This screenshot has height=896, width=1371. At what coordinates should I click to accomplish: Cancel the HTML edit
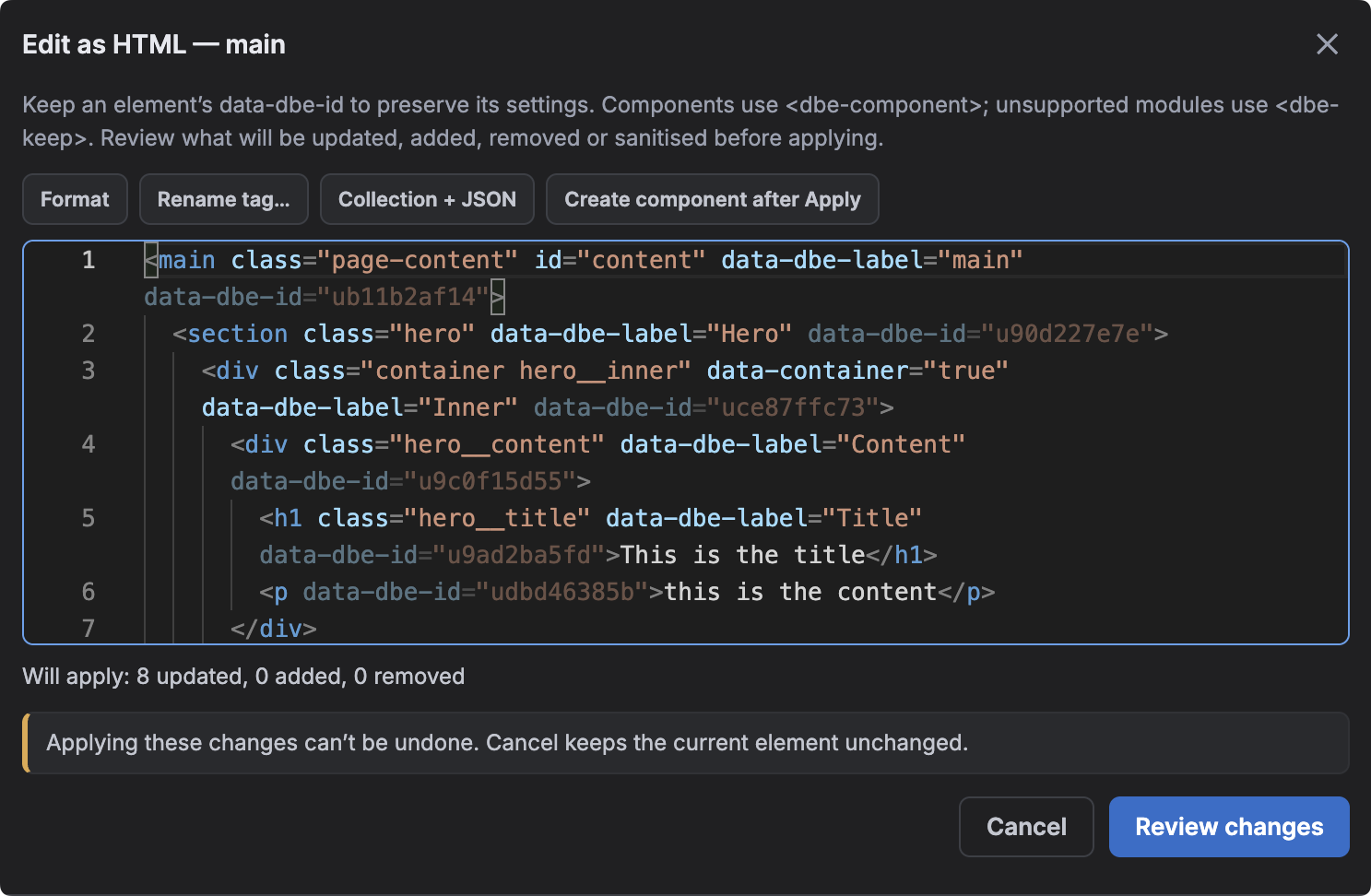coord(1026,827)
